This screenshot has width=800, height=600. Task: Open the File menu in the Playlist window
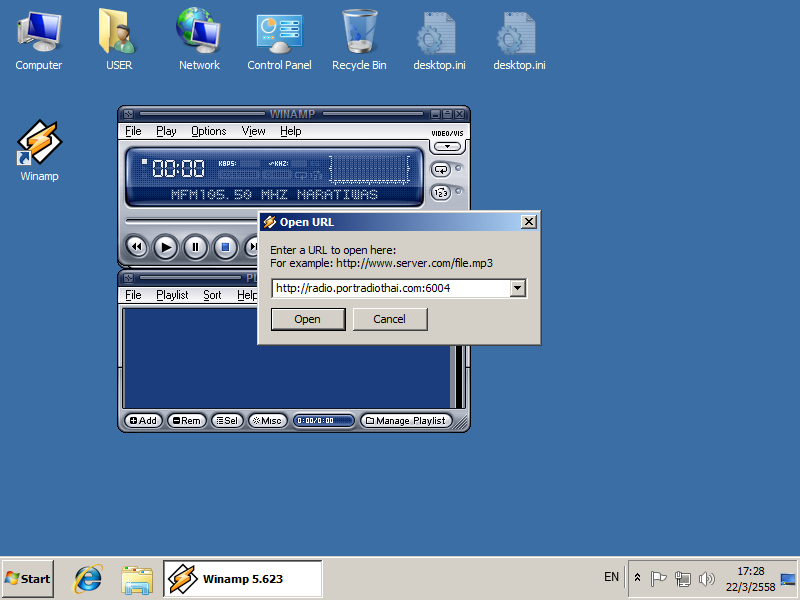click(133, 295)
